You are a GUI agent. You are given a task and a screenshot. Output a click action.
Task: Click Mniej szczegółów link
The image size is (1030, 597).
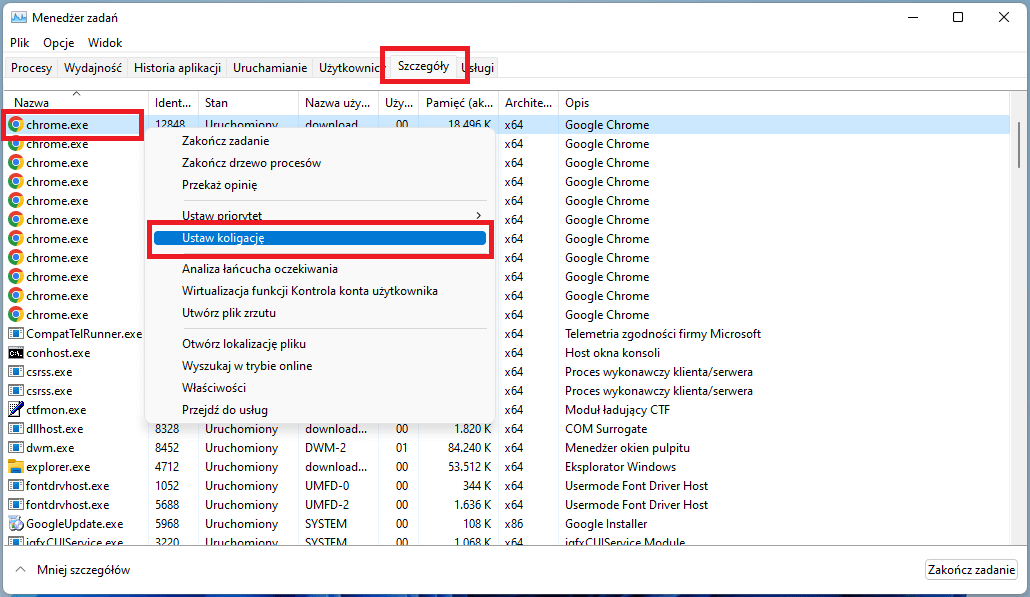click(83, 570)
